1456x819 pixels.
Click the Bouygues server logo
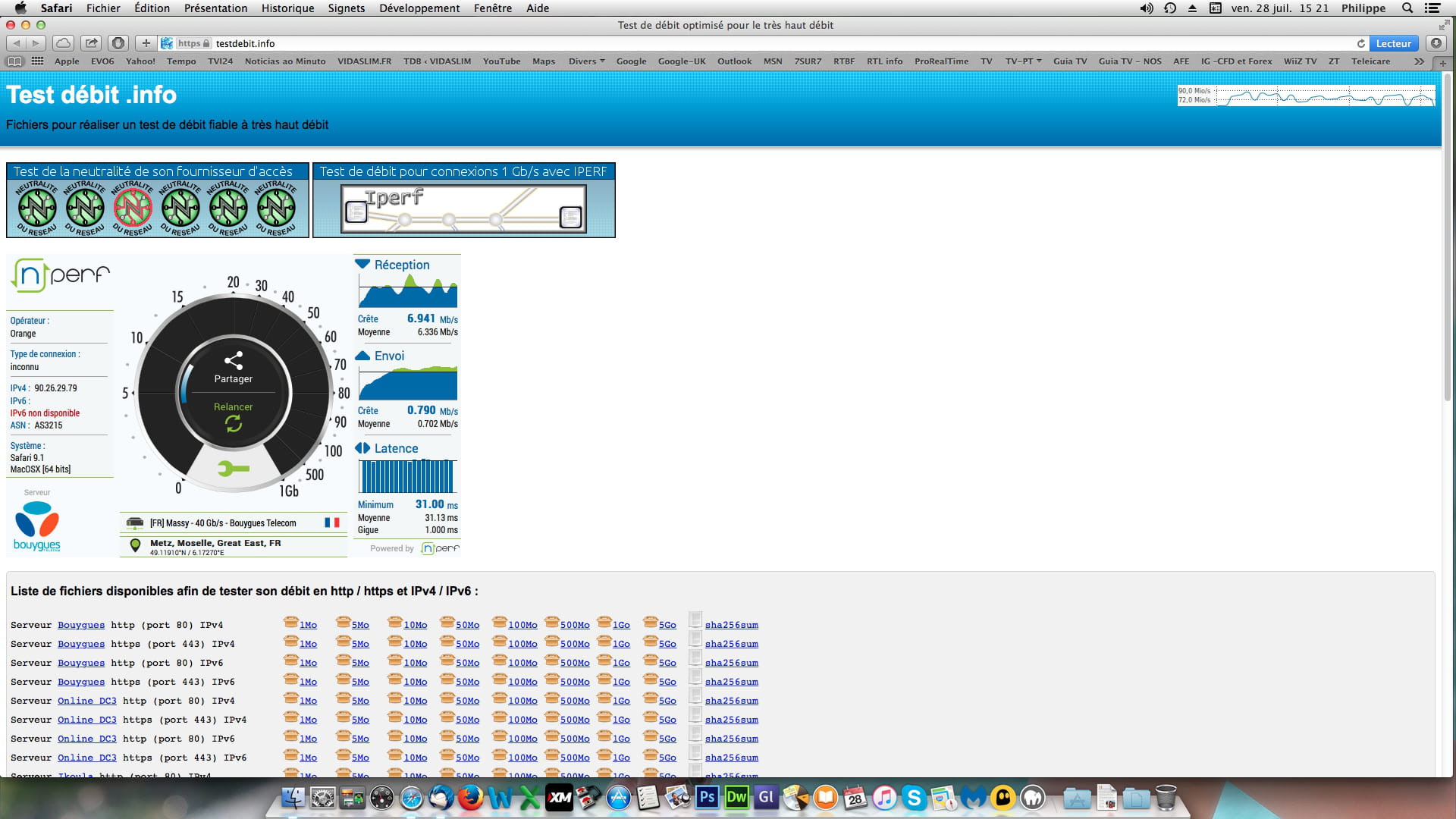[x=36, y=526]
